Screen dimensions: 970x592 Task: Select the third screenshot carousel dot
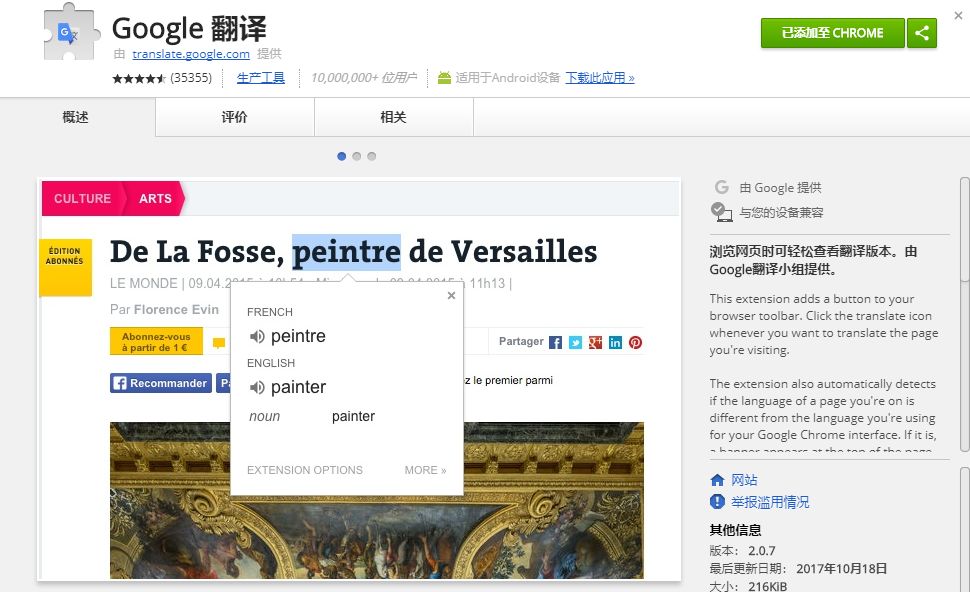(371, 157)
